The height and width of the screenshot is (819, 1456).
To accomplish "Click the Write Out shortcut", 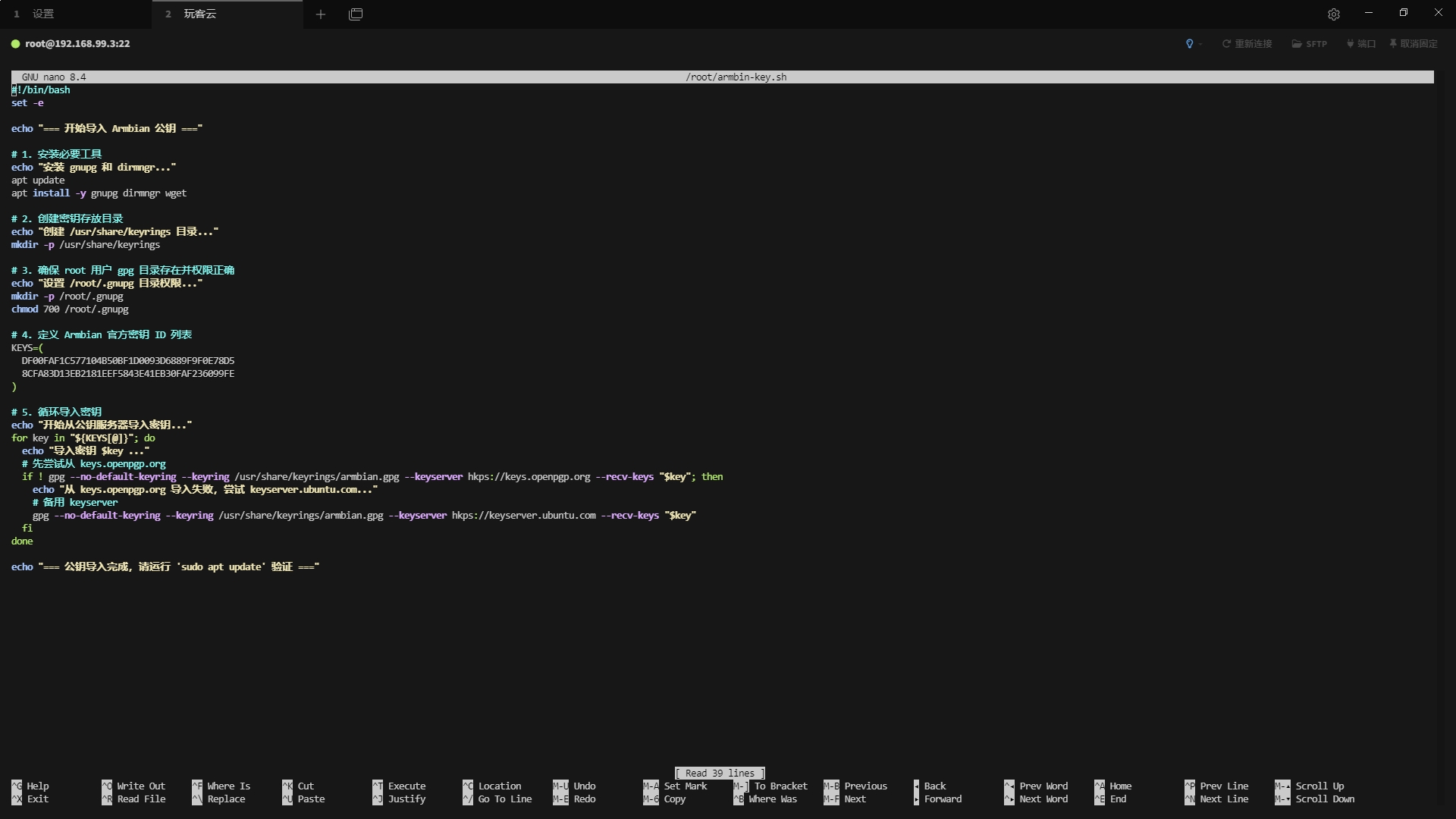I will pos(133,786).
